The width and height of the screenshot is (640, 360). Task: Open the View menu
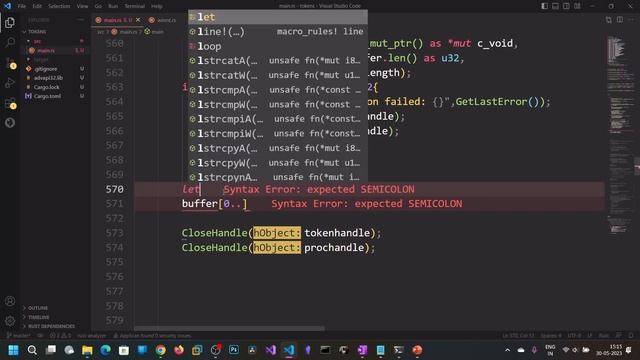pos(82,6)
